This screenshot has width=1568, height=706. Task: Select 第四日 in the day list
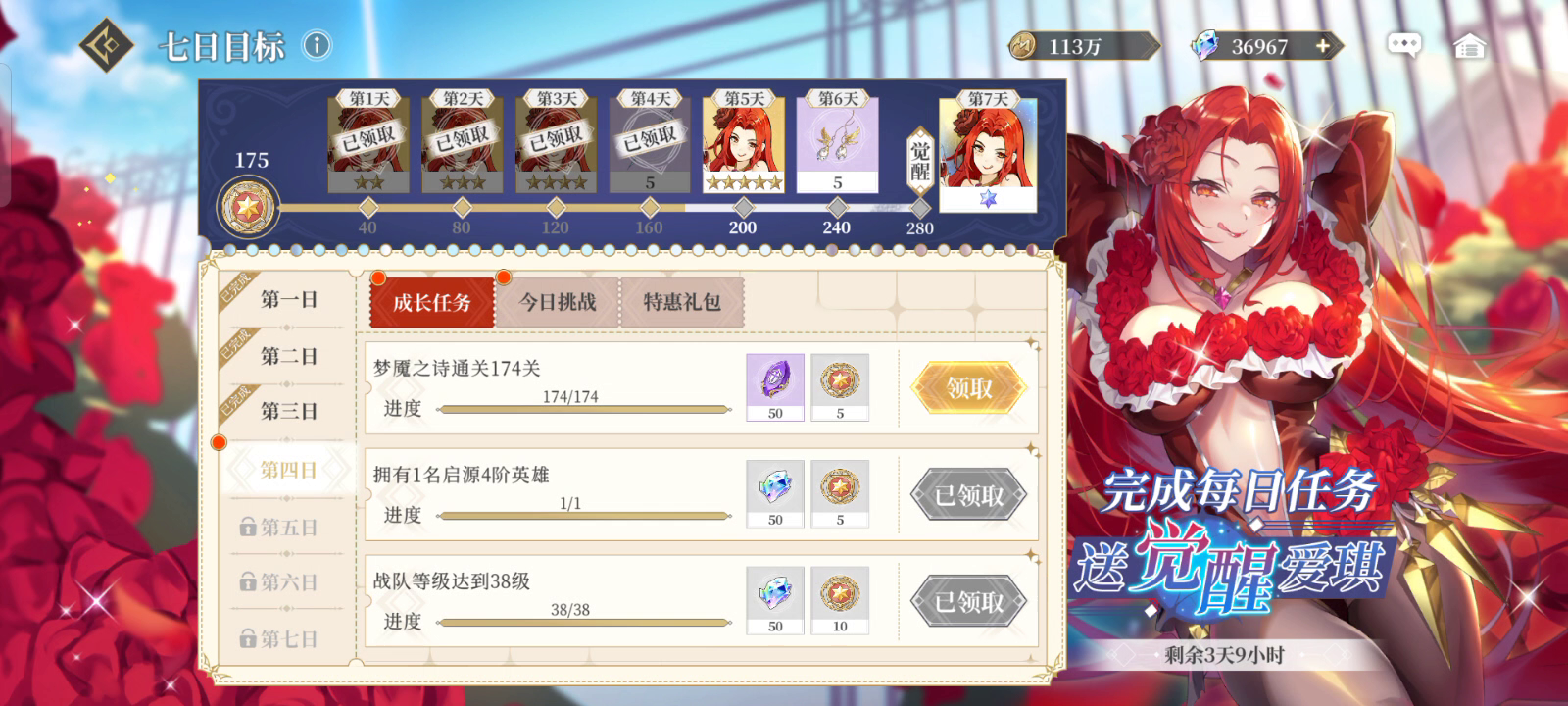pos(288,471)
